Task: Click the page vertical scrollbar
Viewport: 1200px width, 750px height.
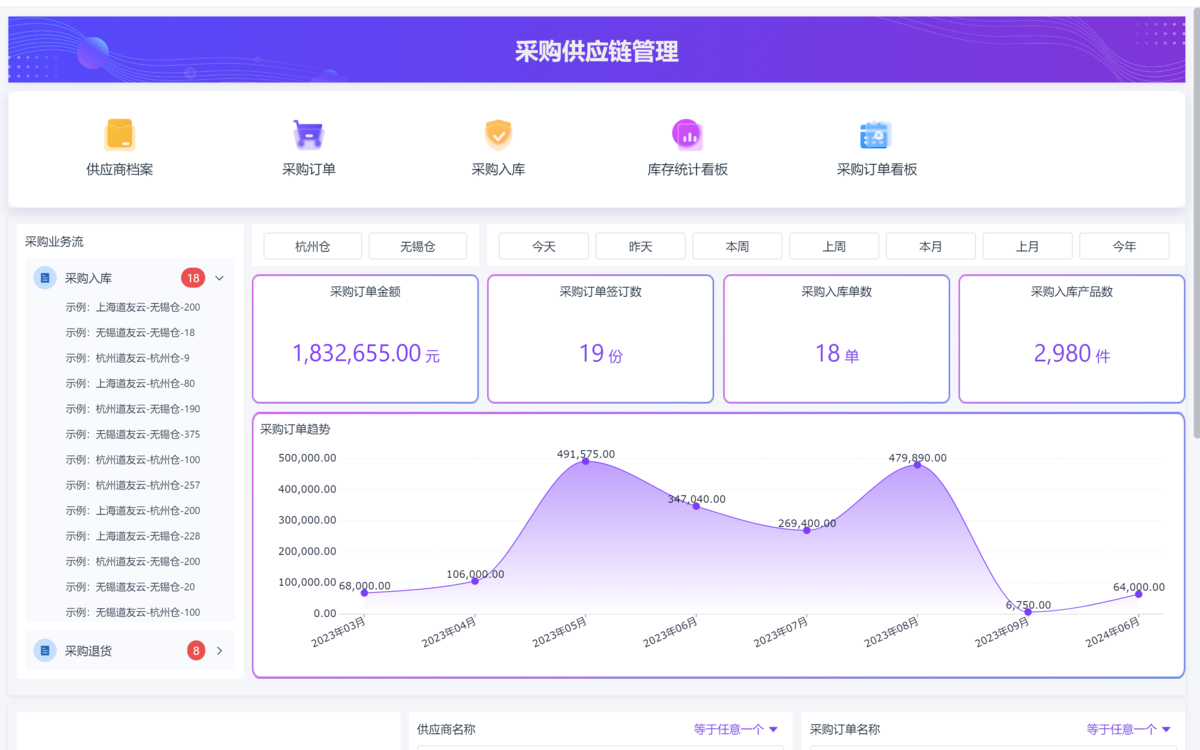Action: (x=1195, y=225)
